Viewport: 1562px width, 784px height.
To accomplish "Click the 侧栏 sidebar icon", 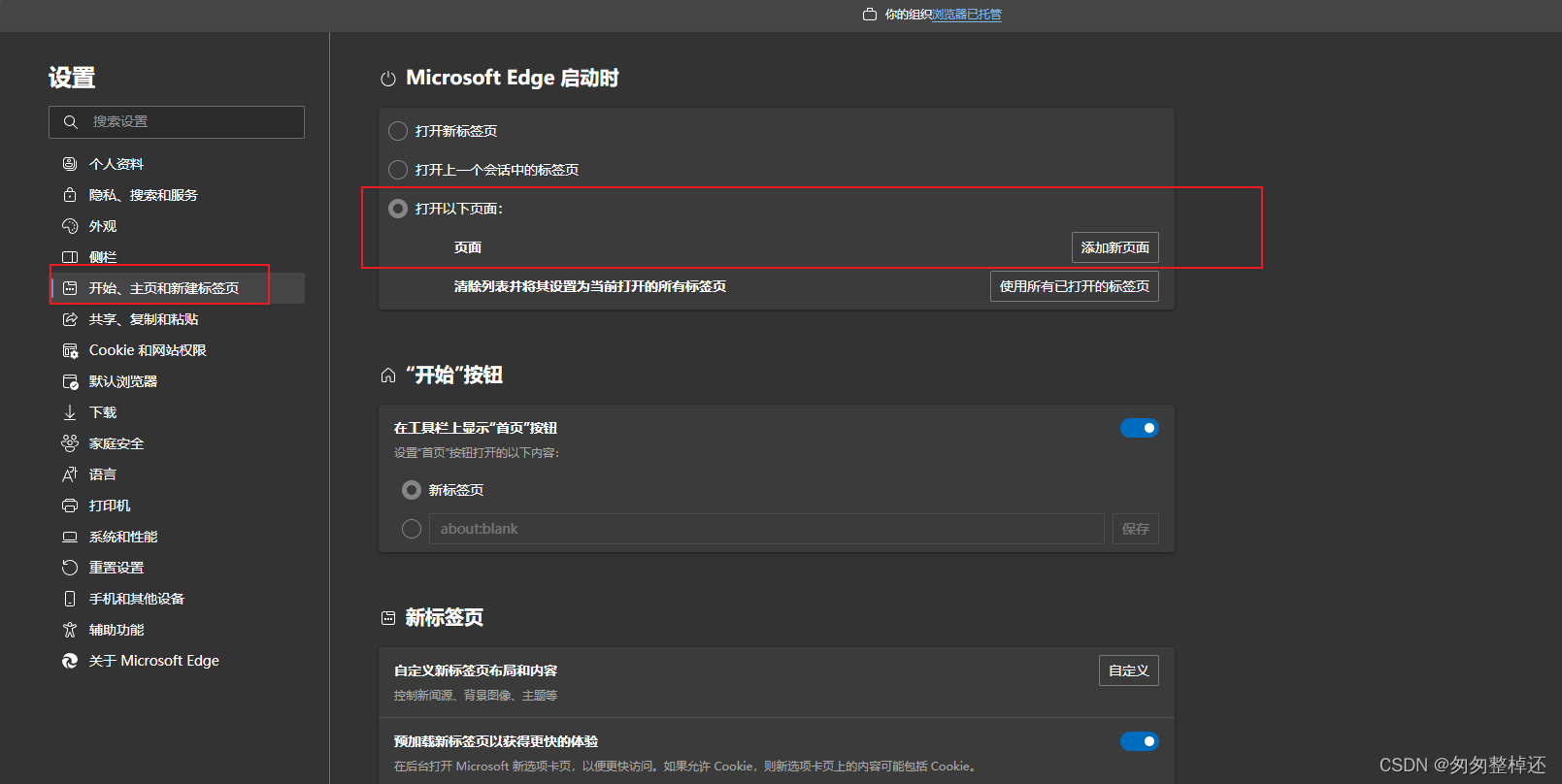I will click(70, 257).
